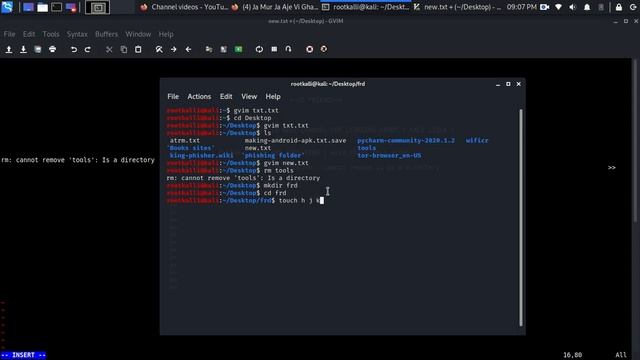
Task: Click the GVIM window vertical scrollbar
Action: 635,141
